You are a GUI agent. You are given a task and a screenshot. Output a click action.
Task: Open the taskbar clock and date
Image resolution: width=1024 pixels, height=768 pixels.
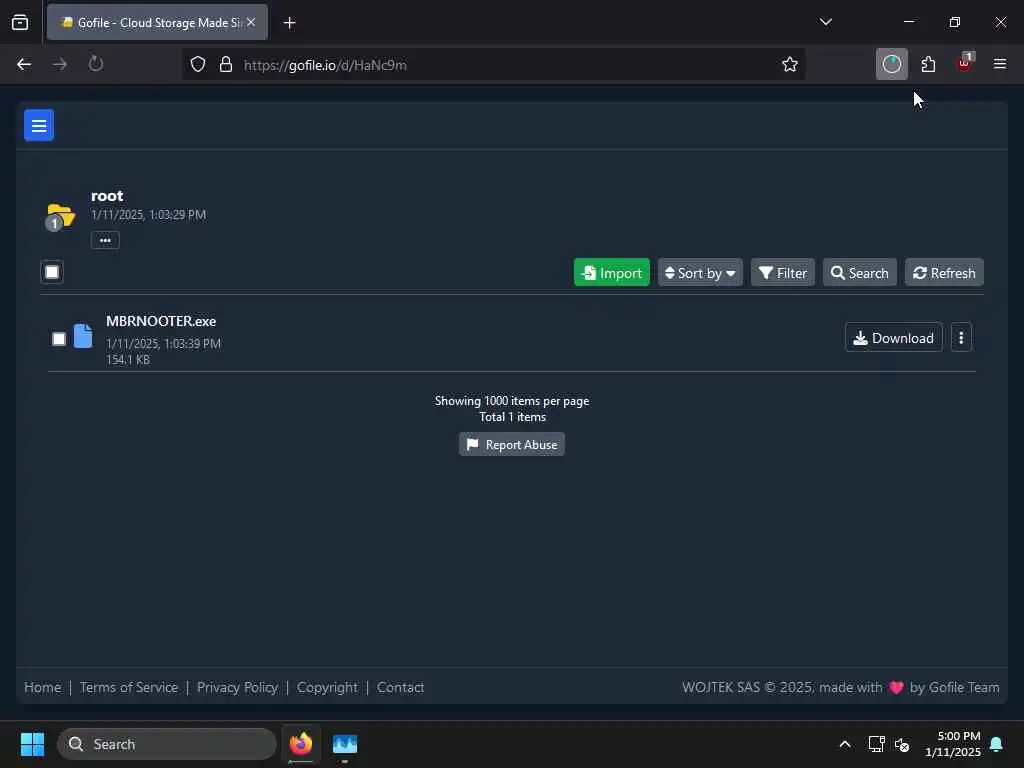pyautogui.click(x=953, y=744)
